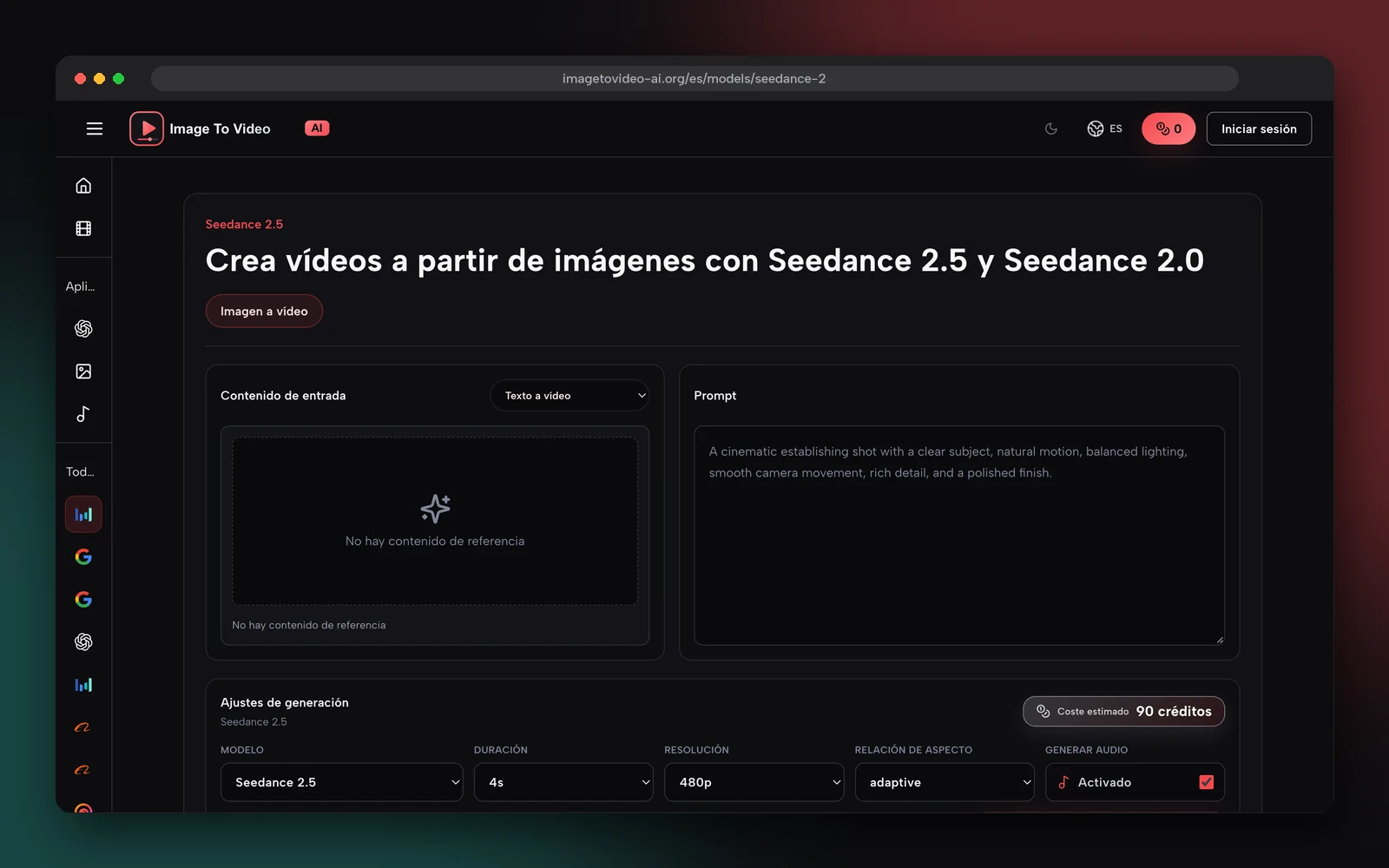Open the hamburger menu in the header
Image resolution: width=1389 pixels, height=868 pixels.
coord(95,128)
